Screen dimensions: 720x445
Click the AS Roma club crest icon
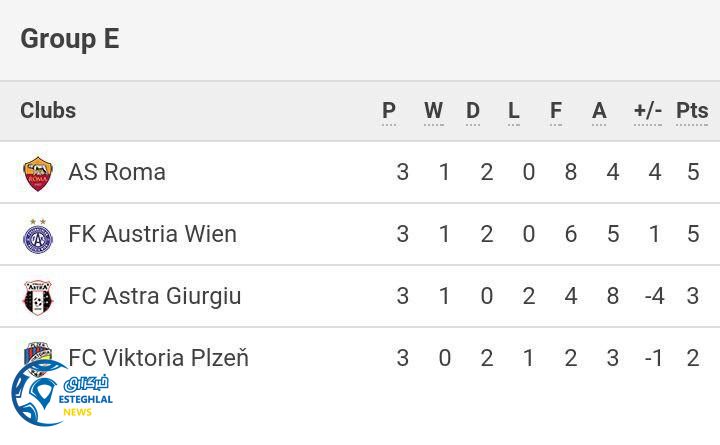(x=38, y=173)
